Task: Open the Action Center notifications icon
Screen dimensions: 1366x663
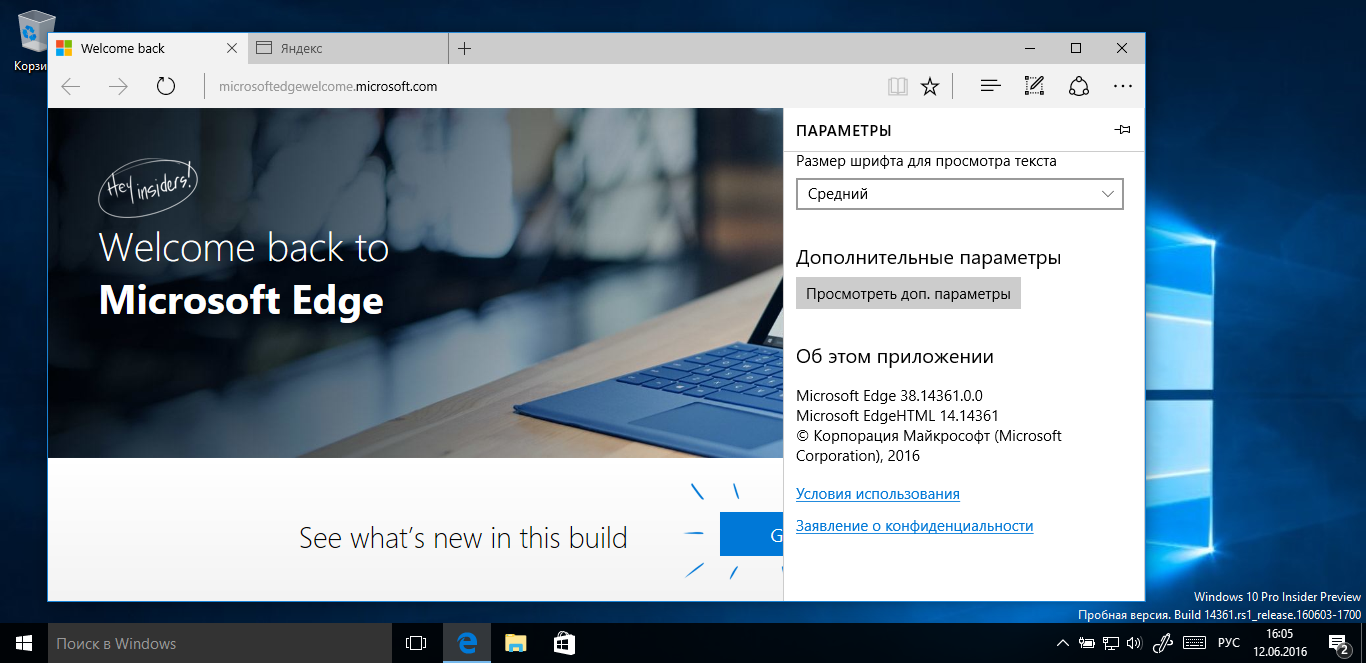Action: [1339, 643]
